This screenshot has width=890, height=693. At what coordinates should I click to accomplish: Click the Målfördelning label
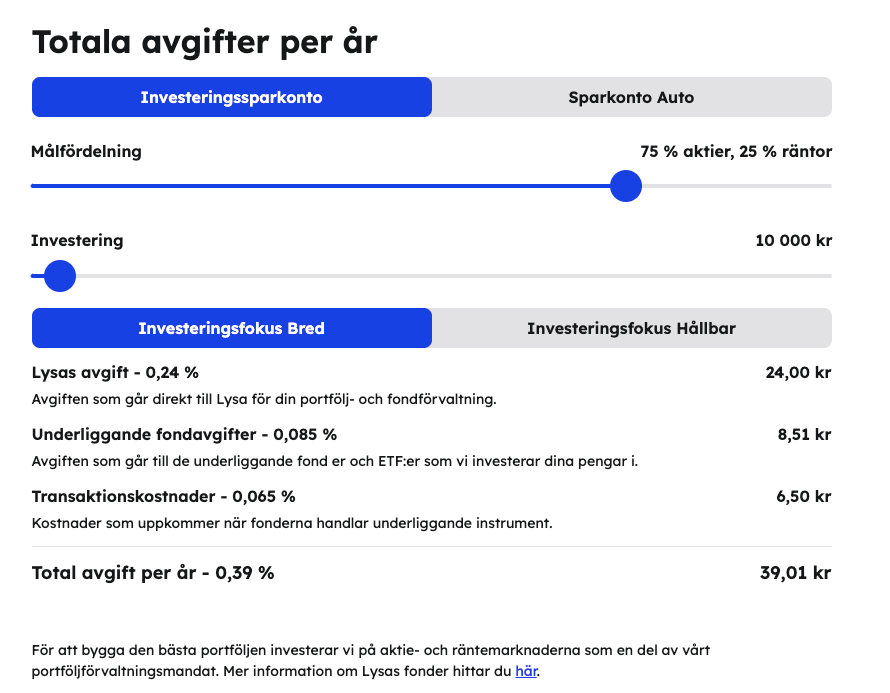click(86, 152)
